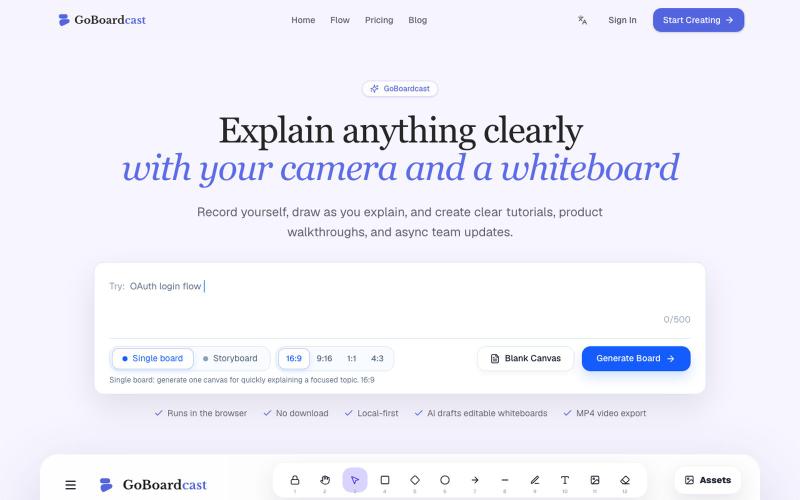Choose the Storyboard mode

point(230,359)
